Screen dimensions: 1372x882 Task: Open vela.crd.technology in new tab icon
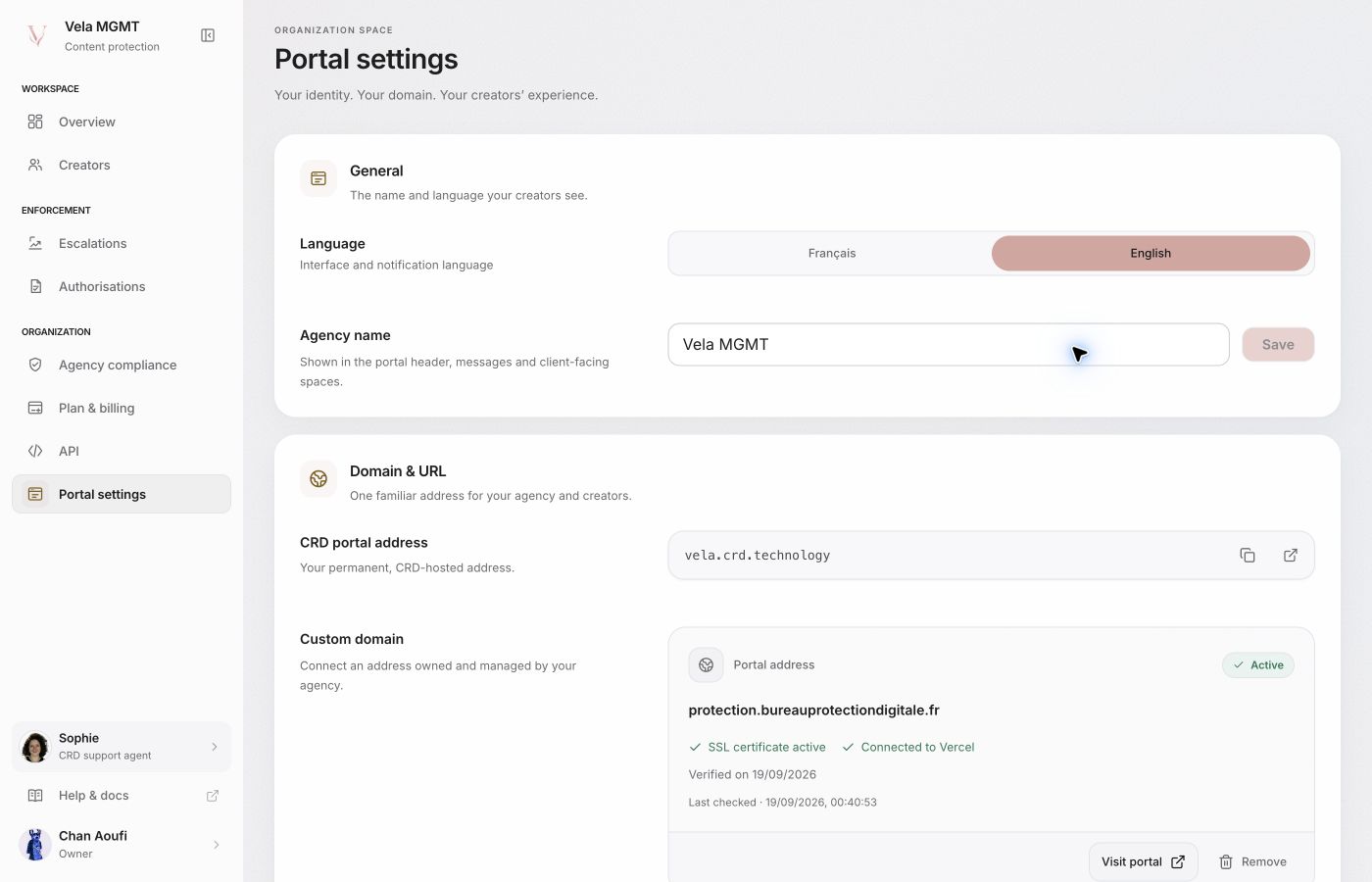pos(1291,555)
